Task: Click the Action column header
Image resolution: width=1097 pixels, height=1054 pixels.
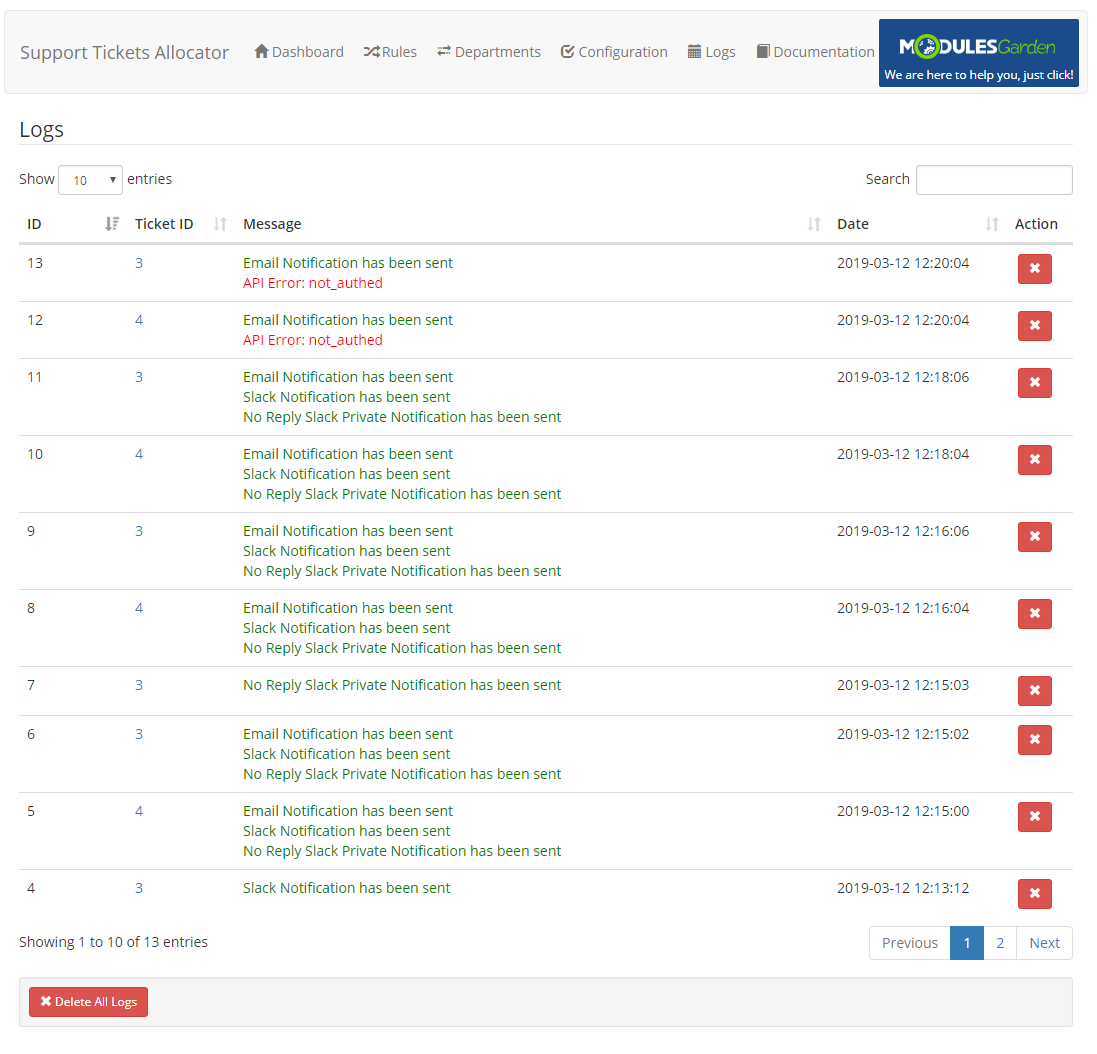Action: point(1036,224)
